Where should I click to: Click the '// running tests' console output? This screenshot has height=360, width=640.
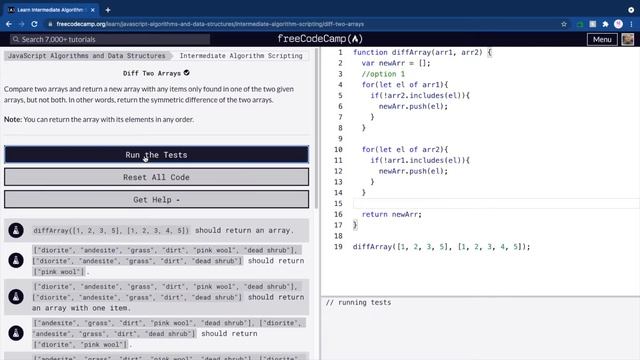pos(358,302)
